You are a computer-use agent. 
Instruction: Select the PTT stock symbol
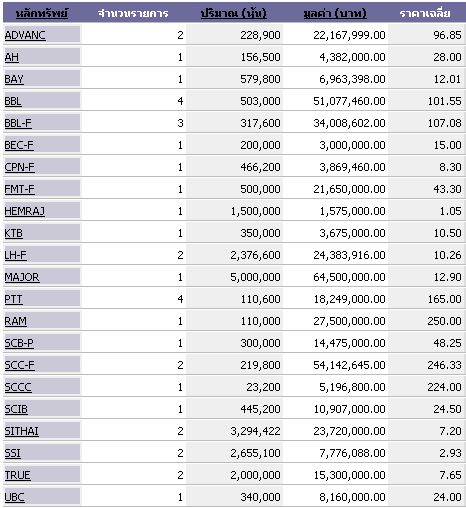pos(13,299)
